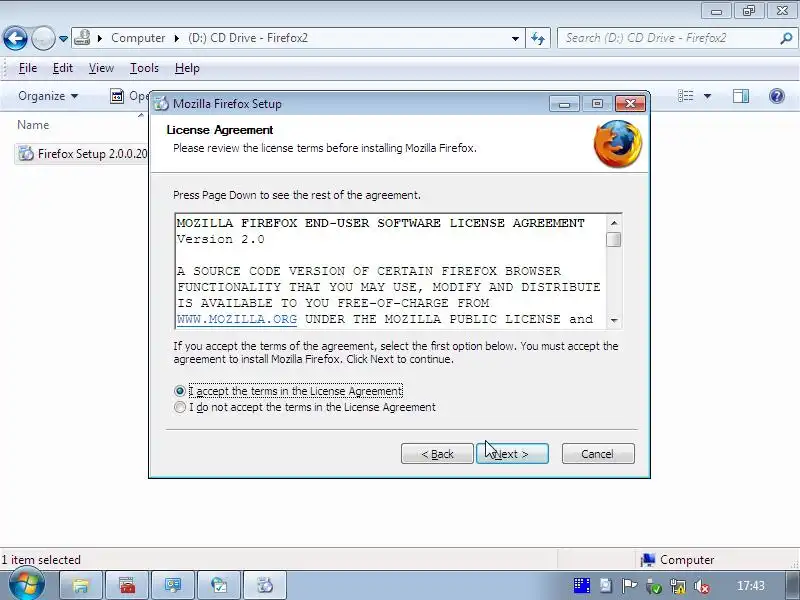Click the Search CD Drive input field
This screenshot has height=600, width=800.
(x=668, y=38)
